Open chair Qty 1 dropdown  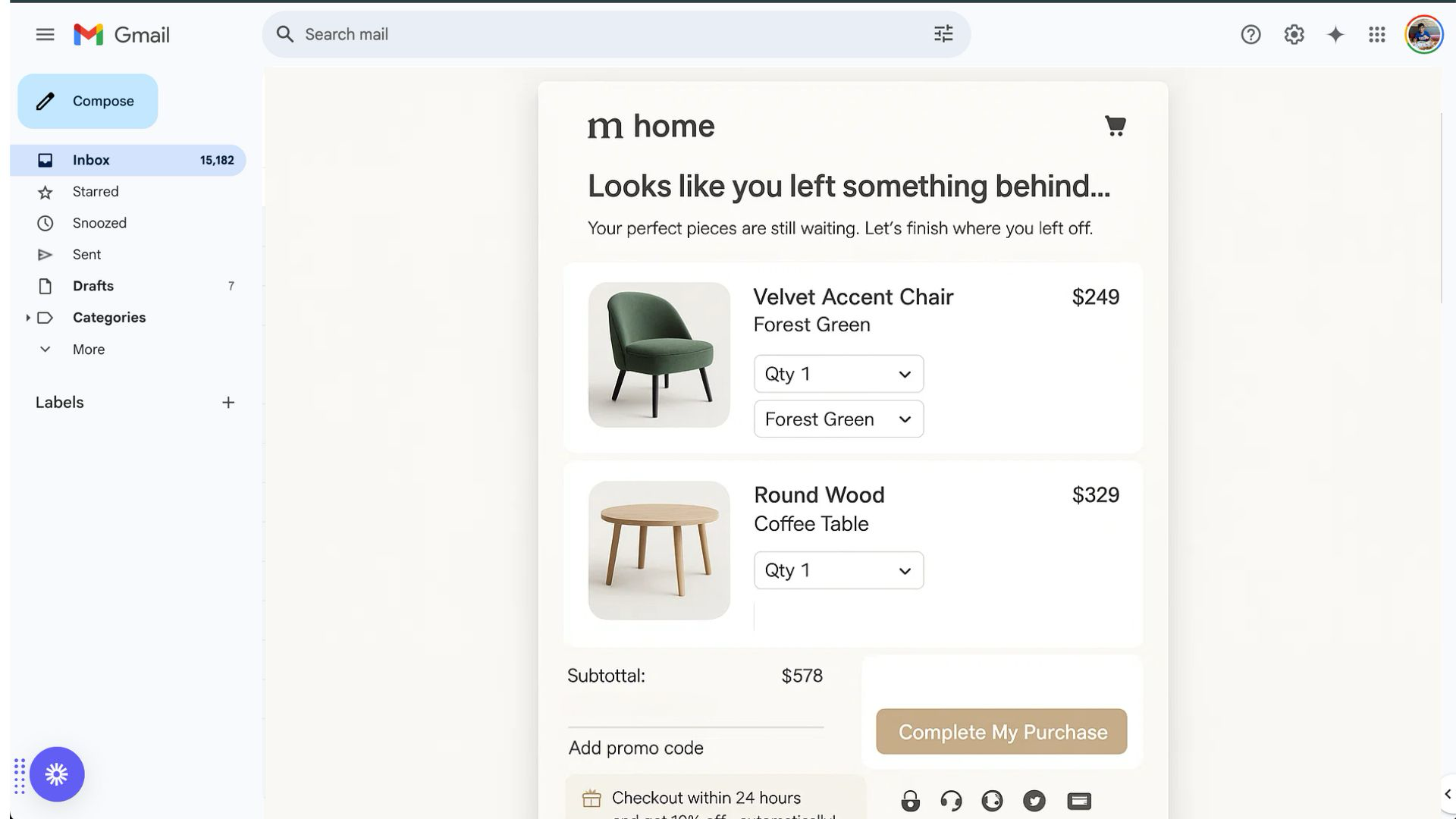[x=839, y=374]
